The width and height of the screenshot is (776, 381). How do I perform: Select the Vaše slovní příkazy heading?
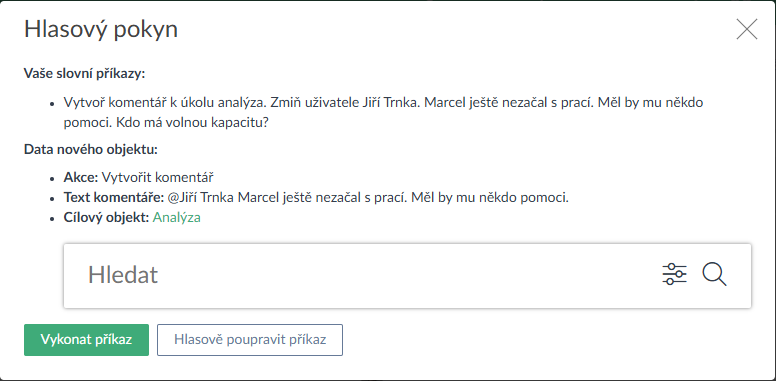84,74
